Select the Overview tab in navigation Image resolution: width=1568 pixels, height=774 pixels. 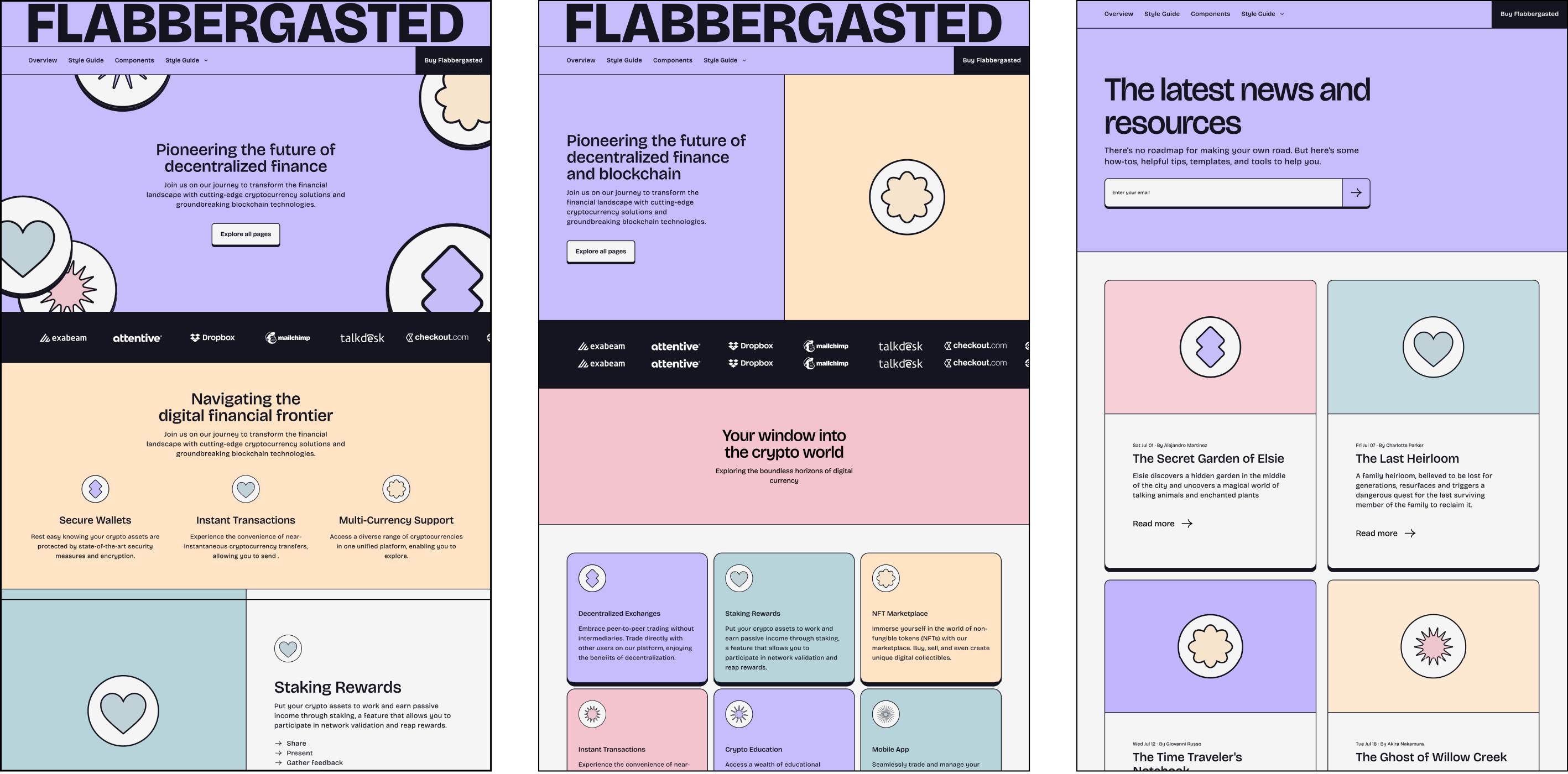(x=42, y=60)
